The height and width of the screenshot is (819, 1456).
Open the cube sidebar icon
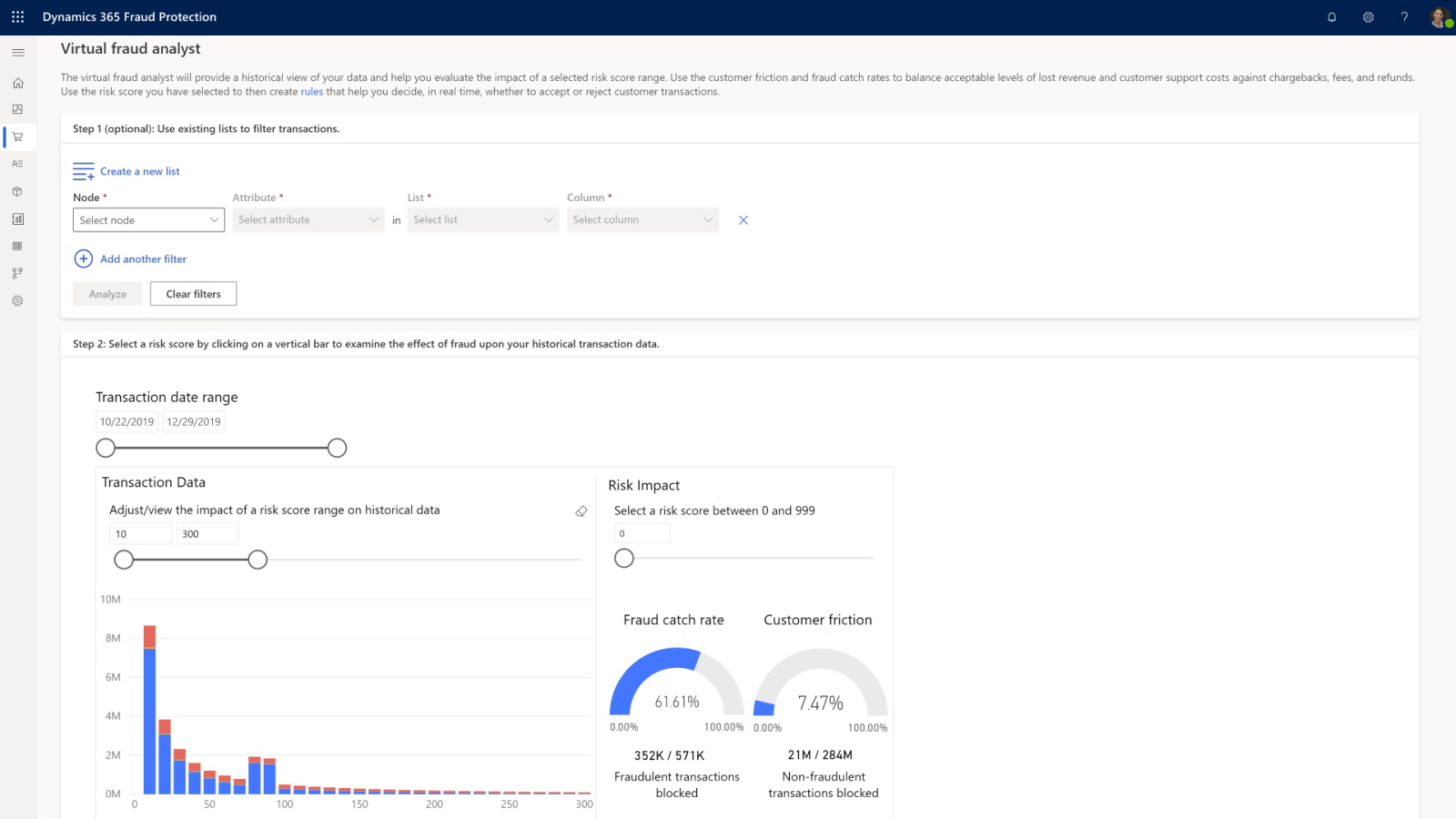pyautogui.click(x=18, y=191)
